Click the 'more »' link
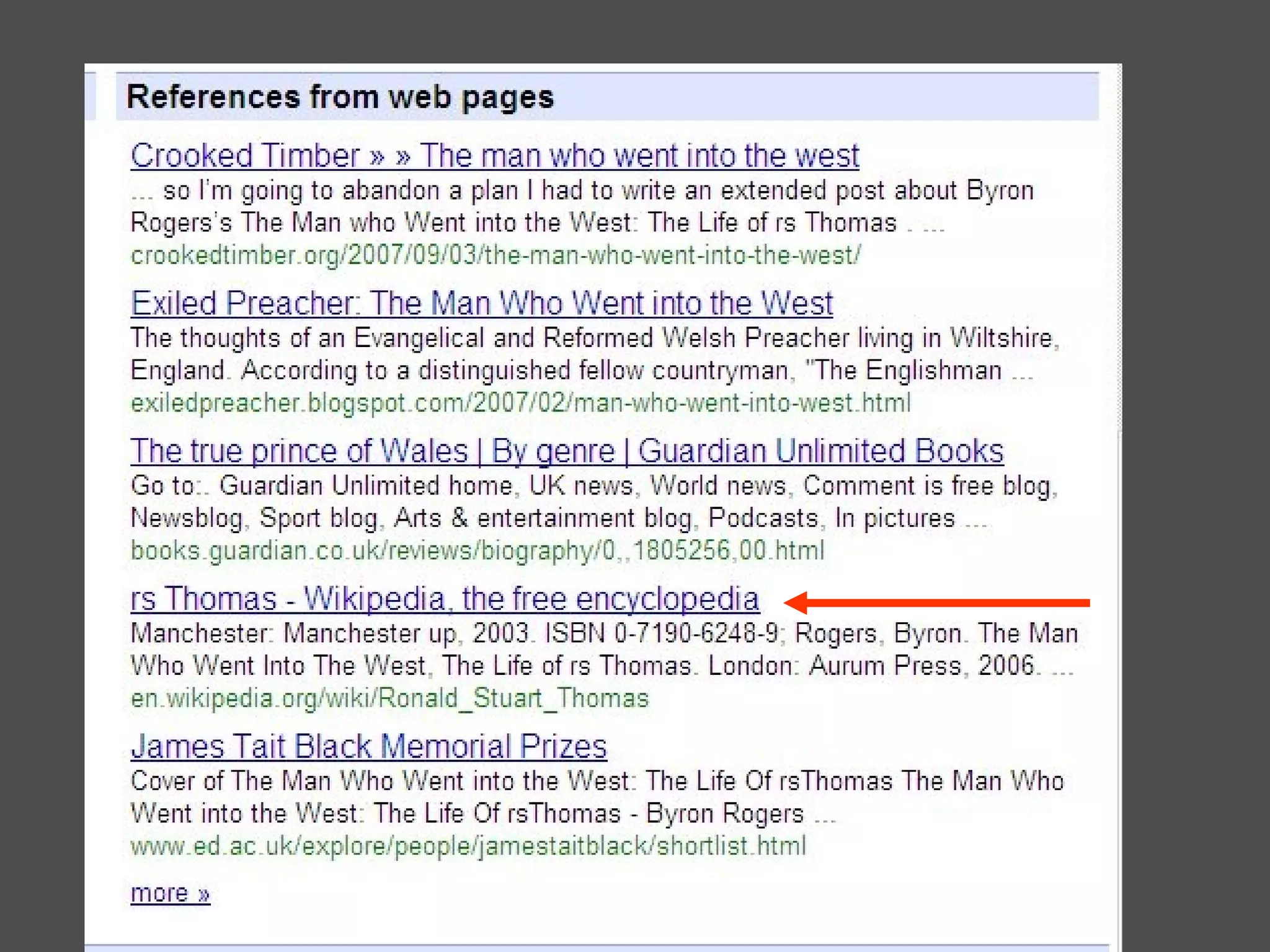This screenshot has height=952, width=1270. [170, 893]
